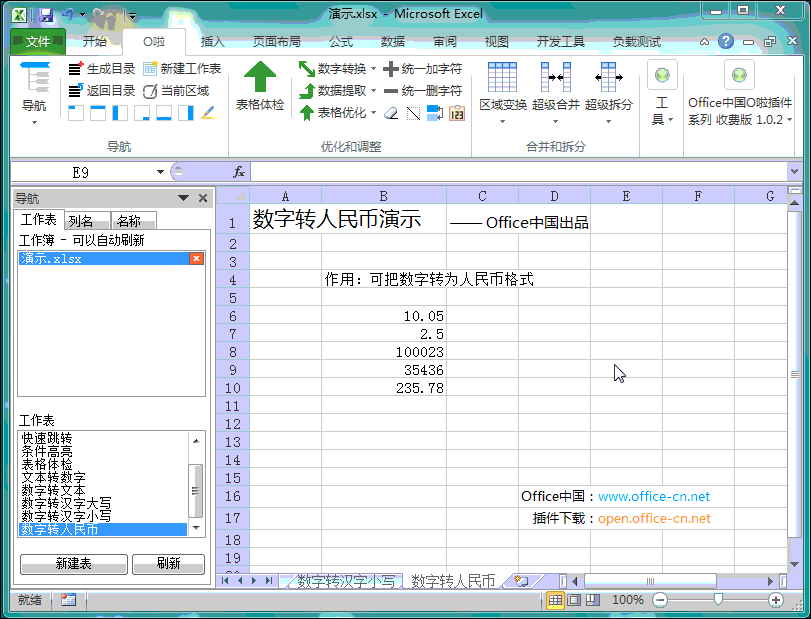Expand the 表格优化 dropdown arrow
This screenshot has width=811, height=619.
click(x=374, y=113)
